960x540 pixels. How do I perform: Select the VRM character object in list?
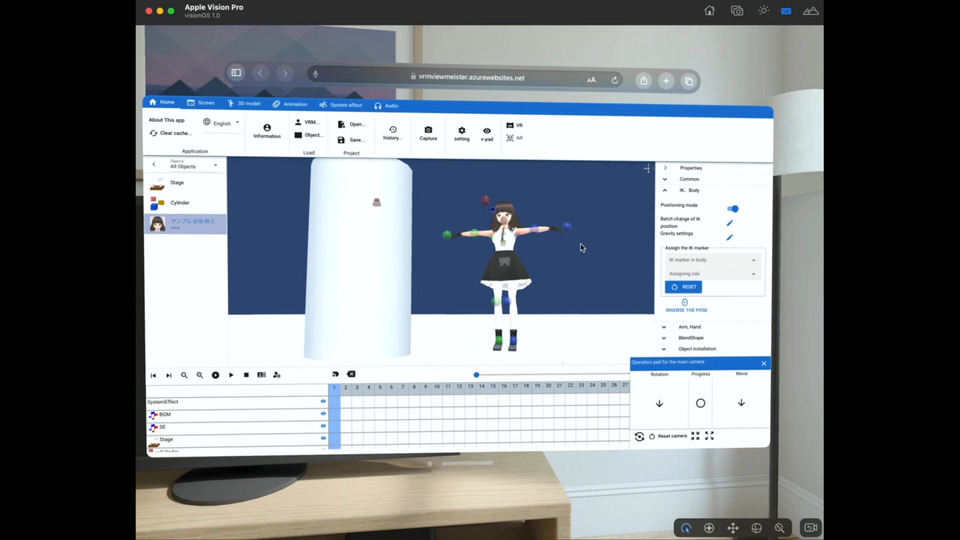tap(186, 223)
